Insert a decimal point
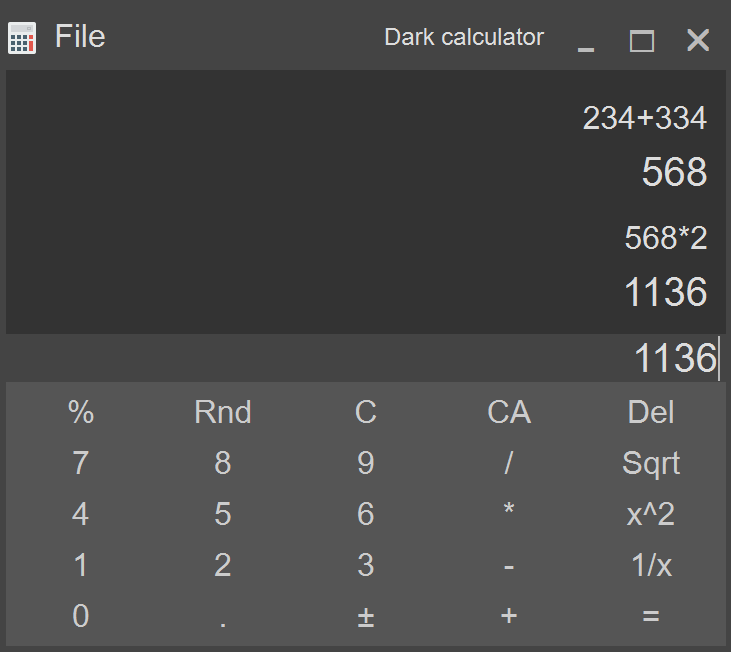The image size is (731, 652). [x=223, y=616]
